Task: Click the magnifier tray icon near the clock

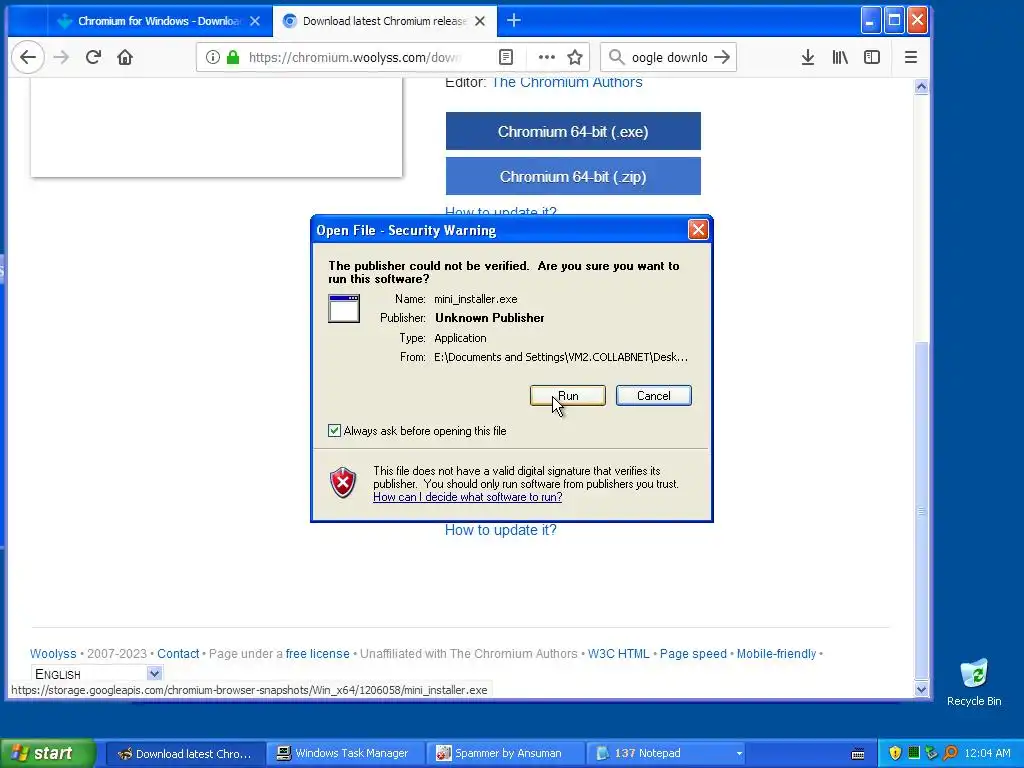Action: [x=950, y=753]
